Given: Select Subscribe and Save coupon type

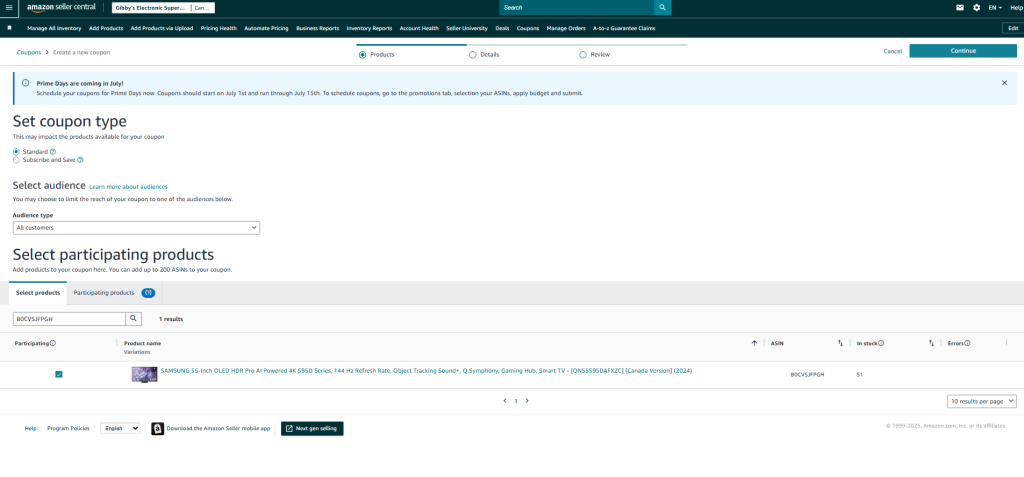Looking at the screenshot, I should pyautogui.click(x=16, y=159).
